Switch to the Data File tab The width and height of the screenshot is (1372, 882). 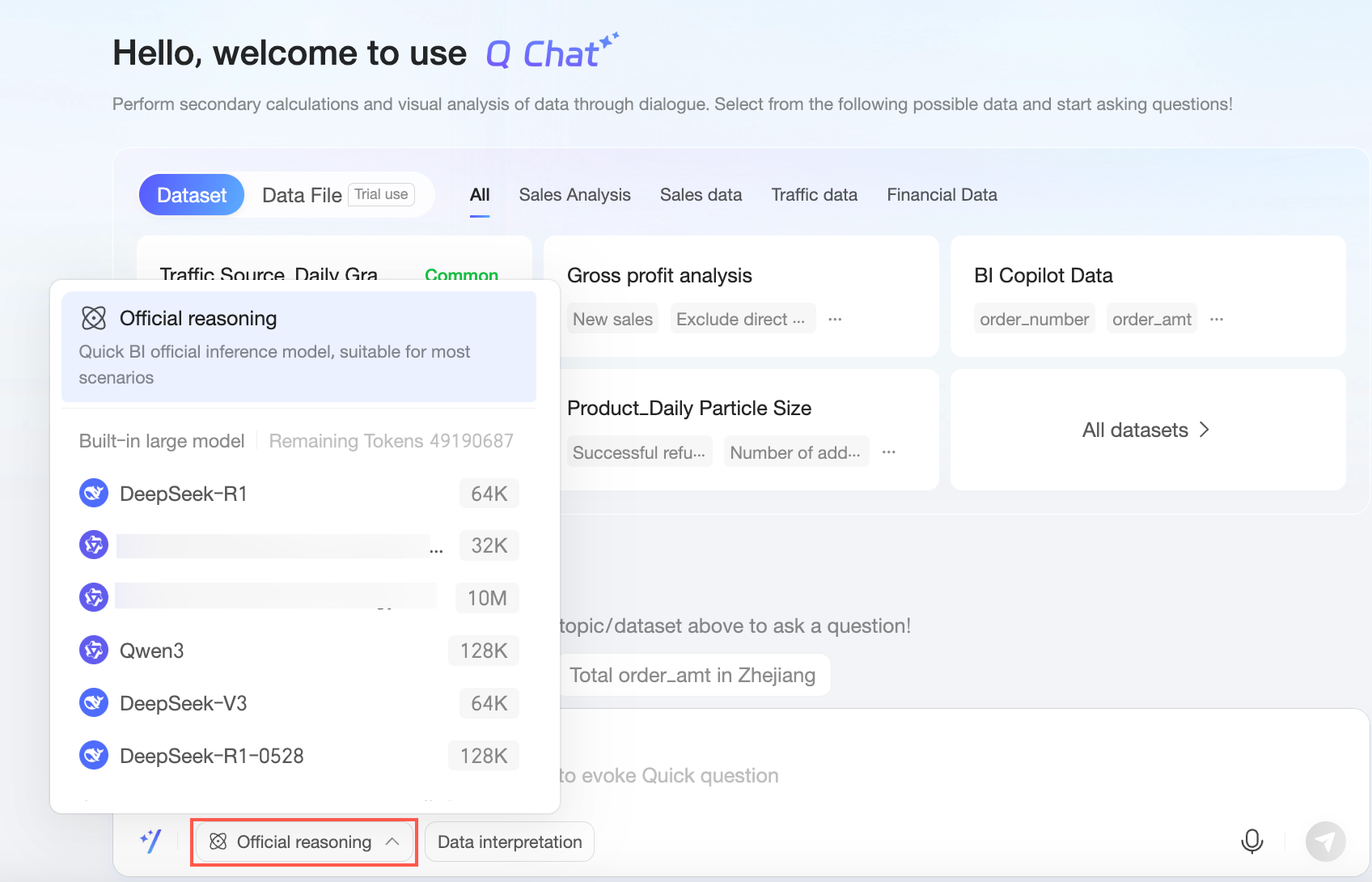click(302, 195)
